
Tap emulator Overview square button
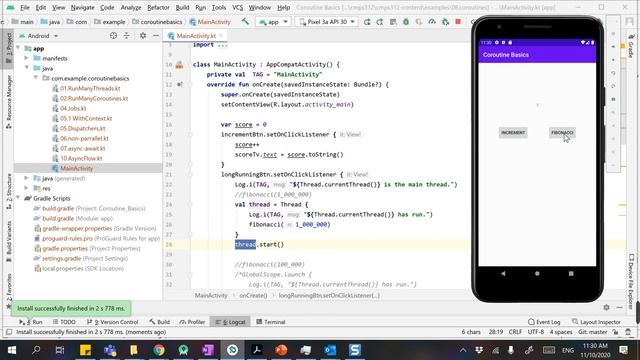coord(571,273)
